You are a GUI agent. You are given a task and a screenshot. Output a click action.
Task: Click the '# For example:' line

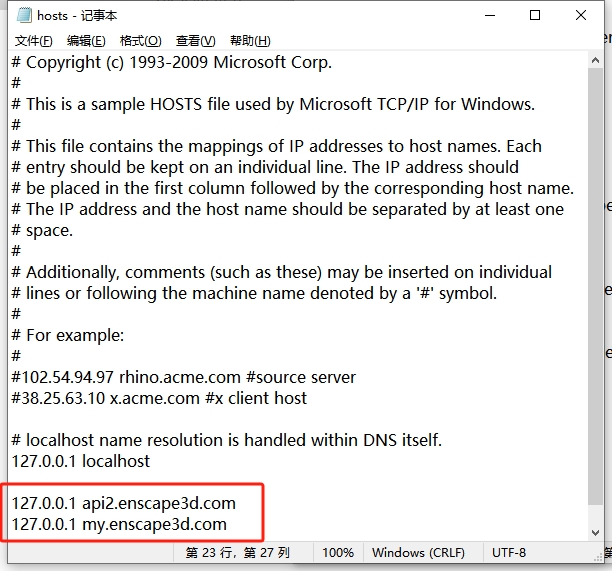[68, 335]
